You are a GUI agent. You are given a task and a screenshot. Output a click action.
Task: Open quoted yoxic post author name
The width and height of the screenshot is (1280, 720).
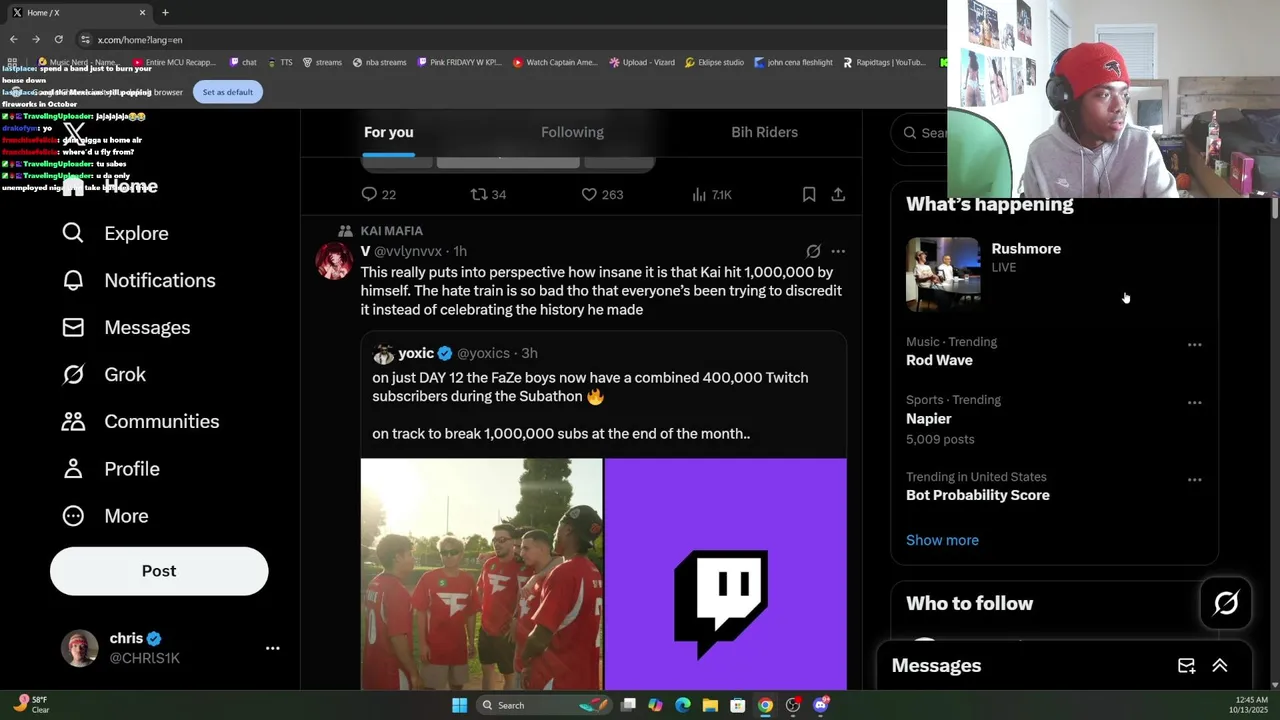click(416, 353)
